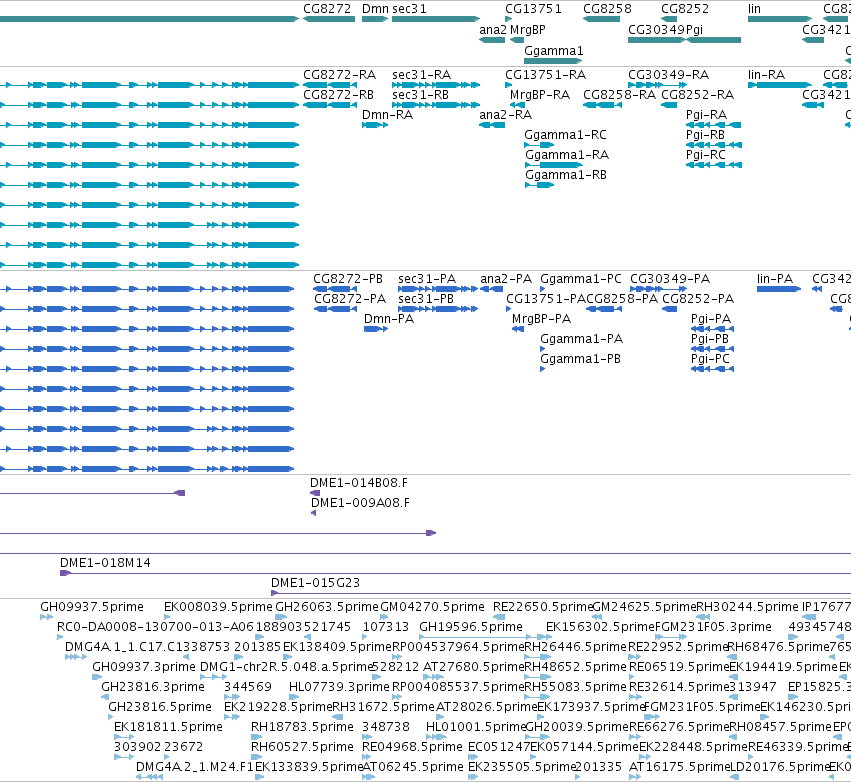Click the Pgi-RA transcript label
The width and height of the screenshot is (851, 782).
pos(706,115)
